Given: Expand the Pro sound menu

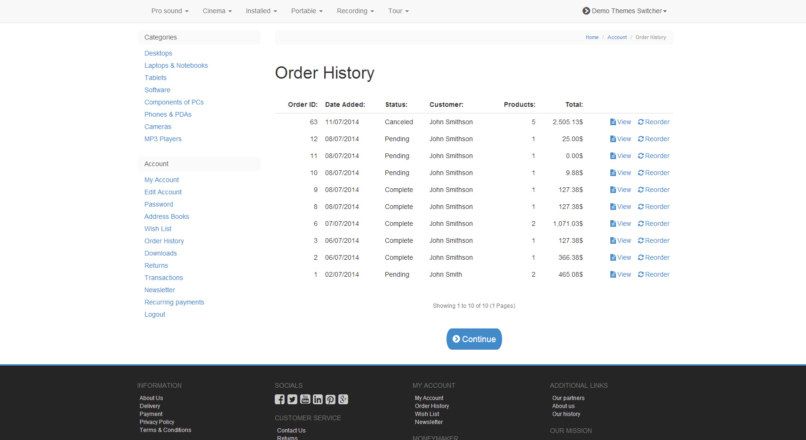Looking at the screenshot, I should (170, 11).
